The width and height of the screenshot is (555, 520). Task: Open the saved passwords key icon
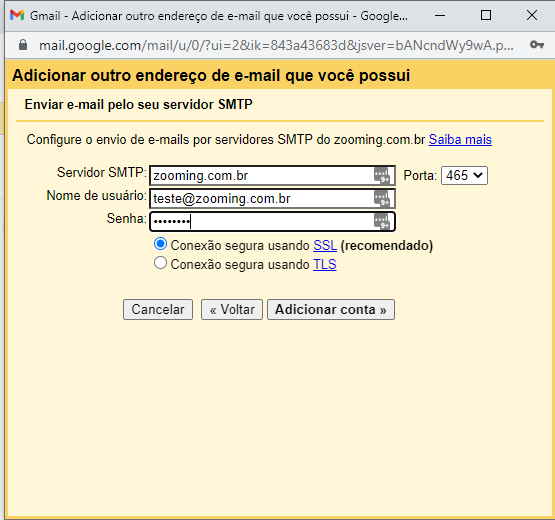point(537,45)
